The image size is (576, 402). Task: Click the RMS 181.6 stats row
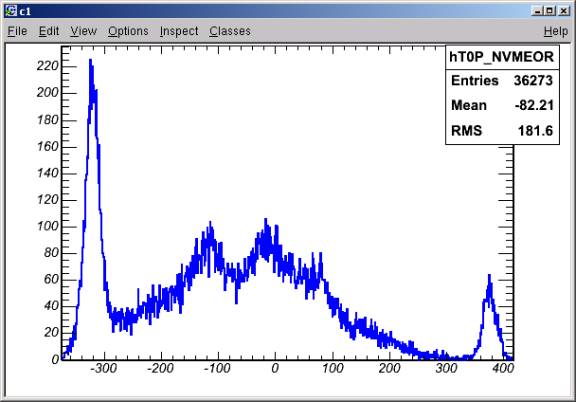tap(502, 130)
